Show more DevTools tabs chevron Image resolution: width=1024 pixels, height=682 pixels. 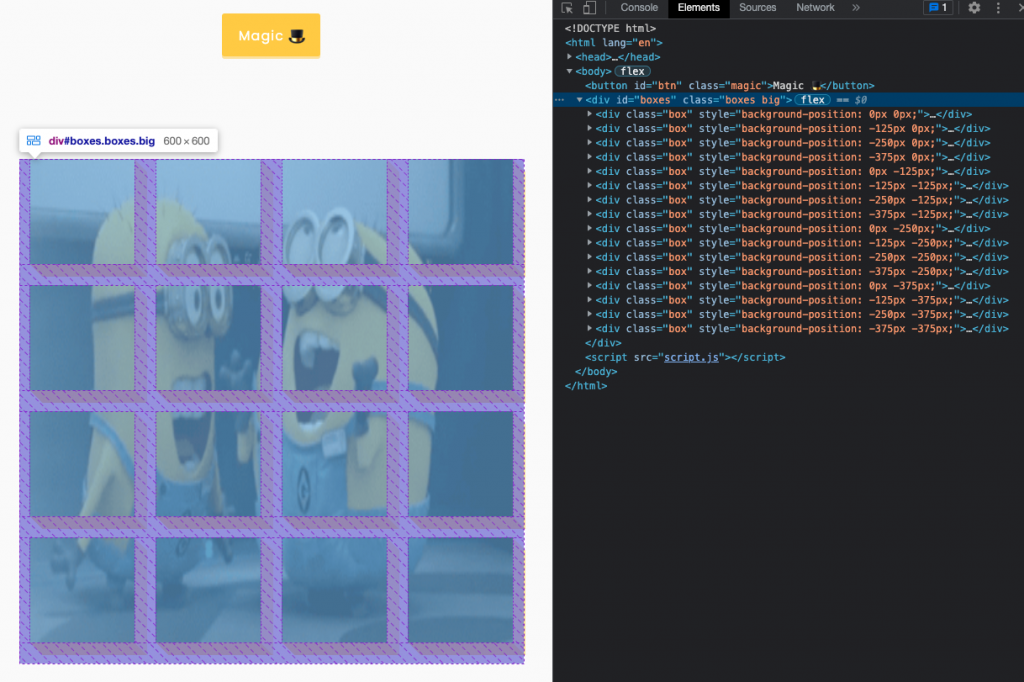click(x=856, y=8)
